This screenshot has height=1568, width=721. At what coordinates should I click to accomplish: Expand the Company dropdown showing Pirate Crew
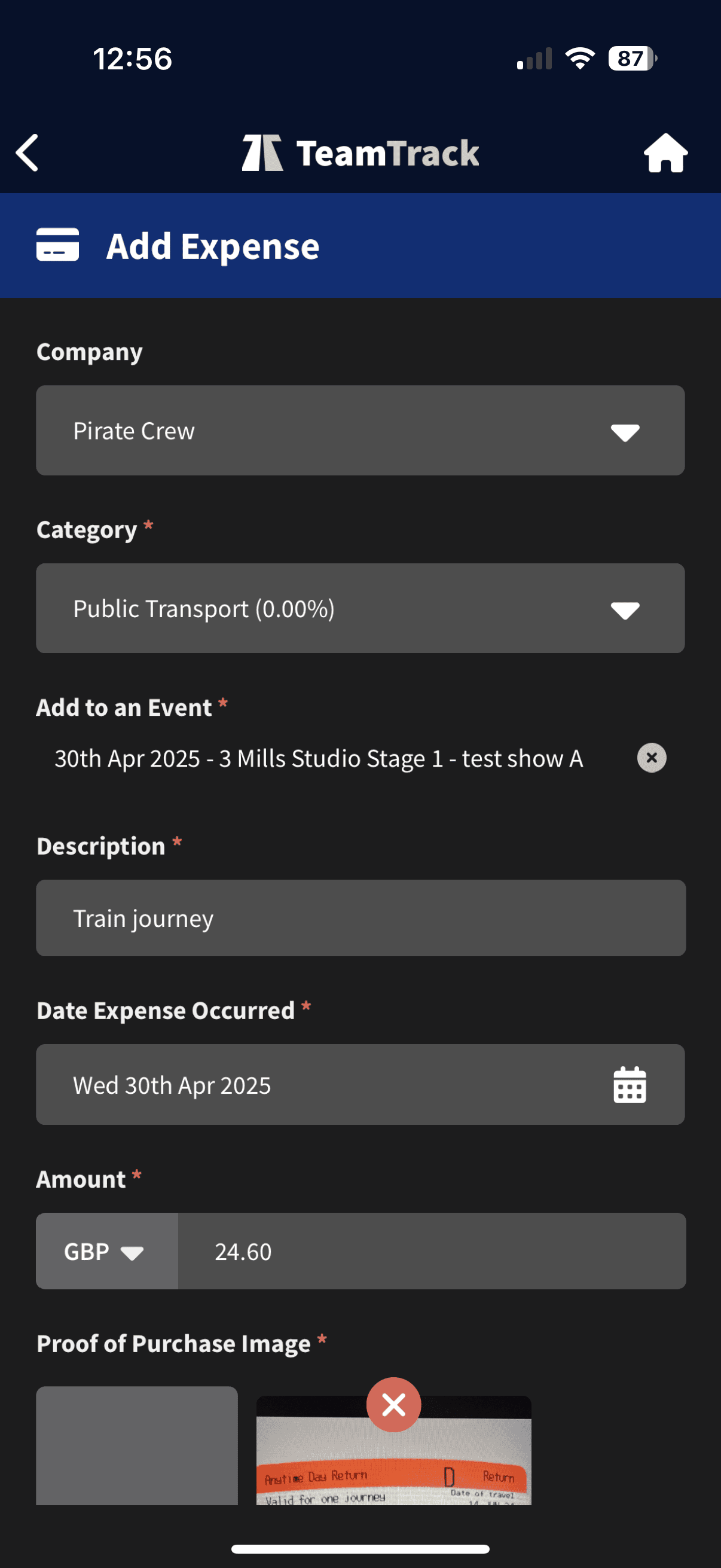click(360, 431)
